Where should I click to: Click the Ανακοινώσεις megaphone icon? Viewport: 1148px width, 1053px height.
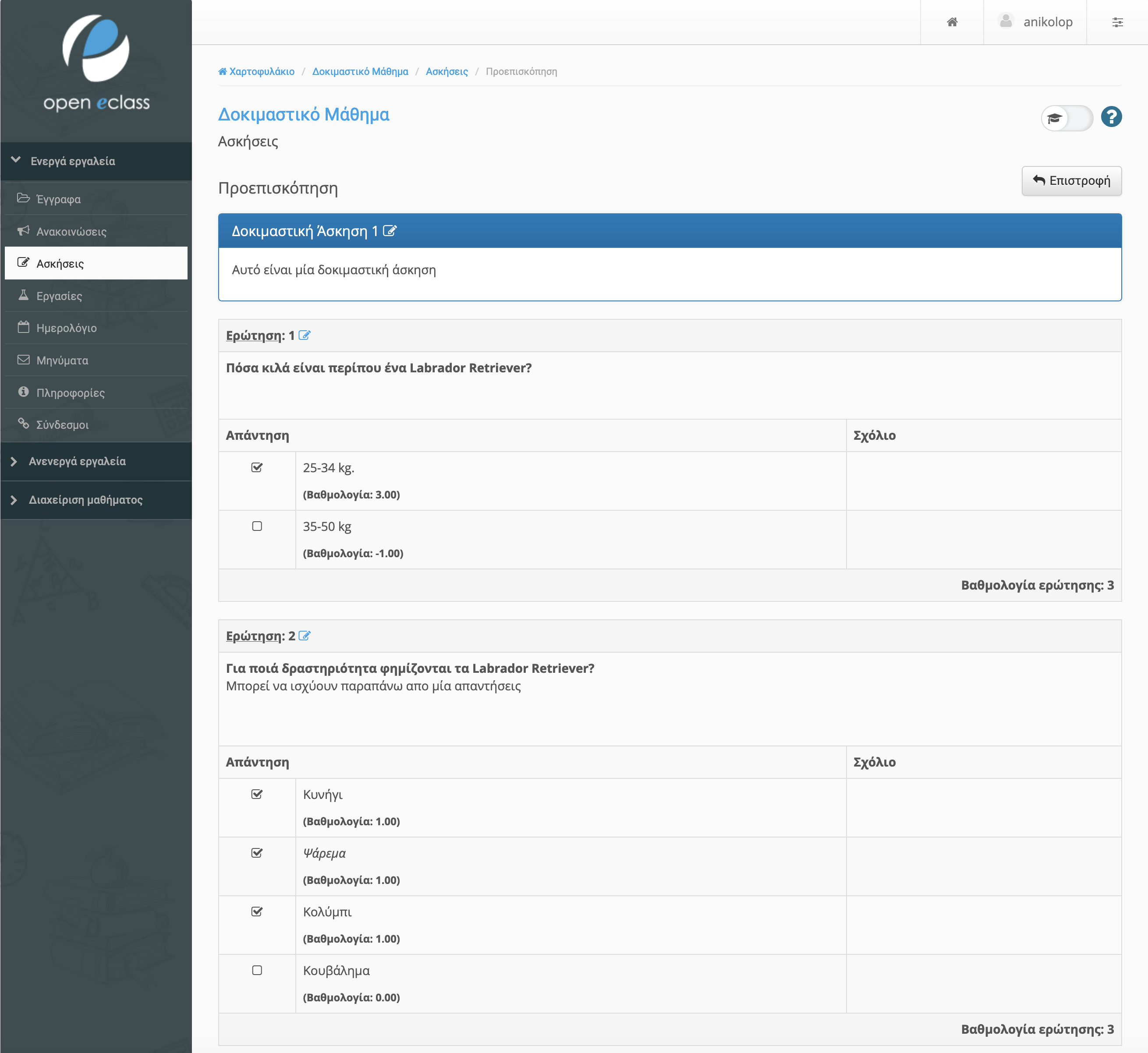(23, 231)
